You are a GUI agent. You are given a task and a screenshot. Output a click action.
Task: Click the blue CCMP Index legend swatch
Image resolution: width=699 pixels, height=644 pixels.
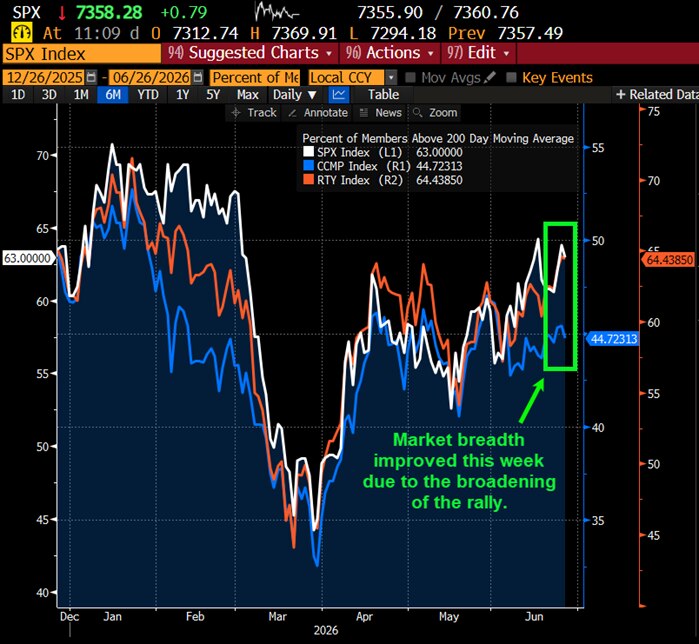point(308,166)
